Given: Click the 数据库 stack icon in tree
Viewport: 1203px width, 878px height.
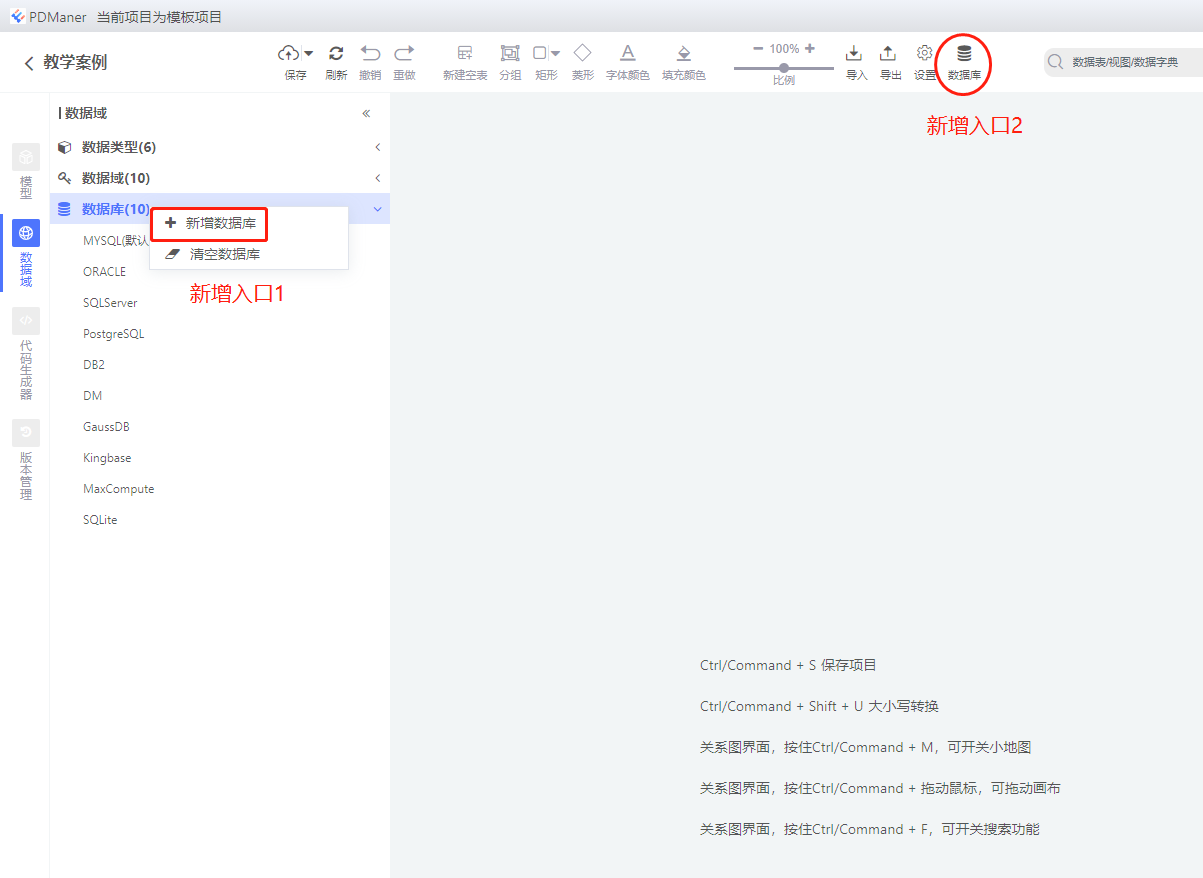Looking at the screenshot, I should pos(65,209).
